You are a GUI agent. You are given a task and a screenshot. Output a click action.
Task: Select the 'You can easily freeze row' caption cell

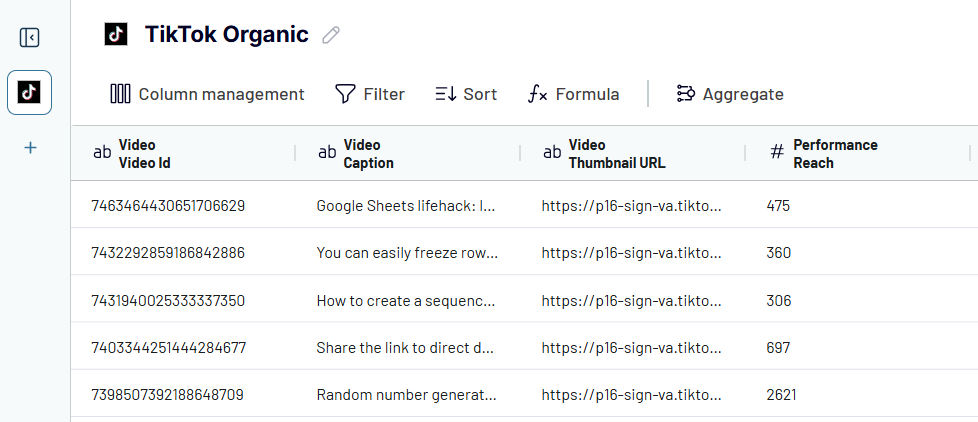coord(406,253)
